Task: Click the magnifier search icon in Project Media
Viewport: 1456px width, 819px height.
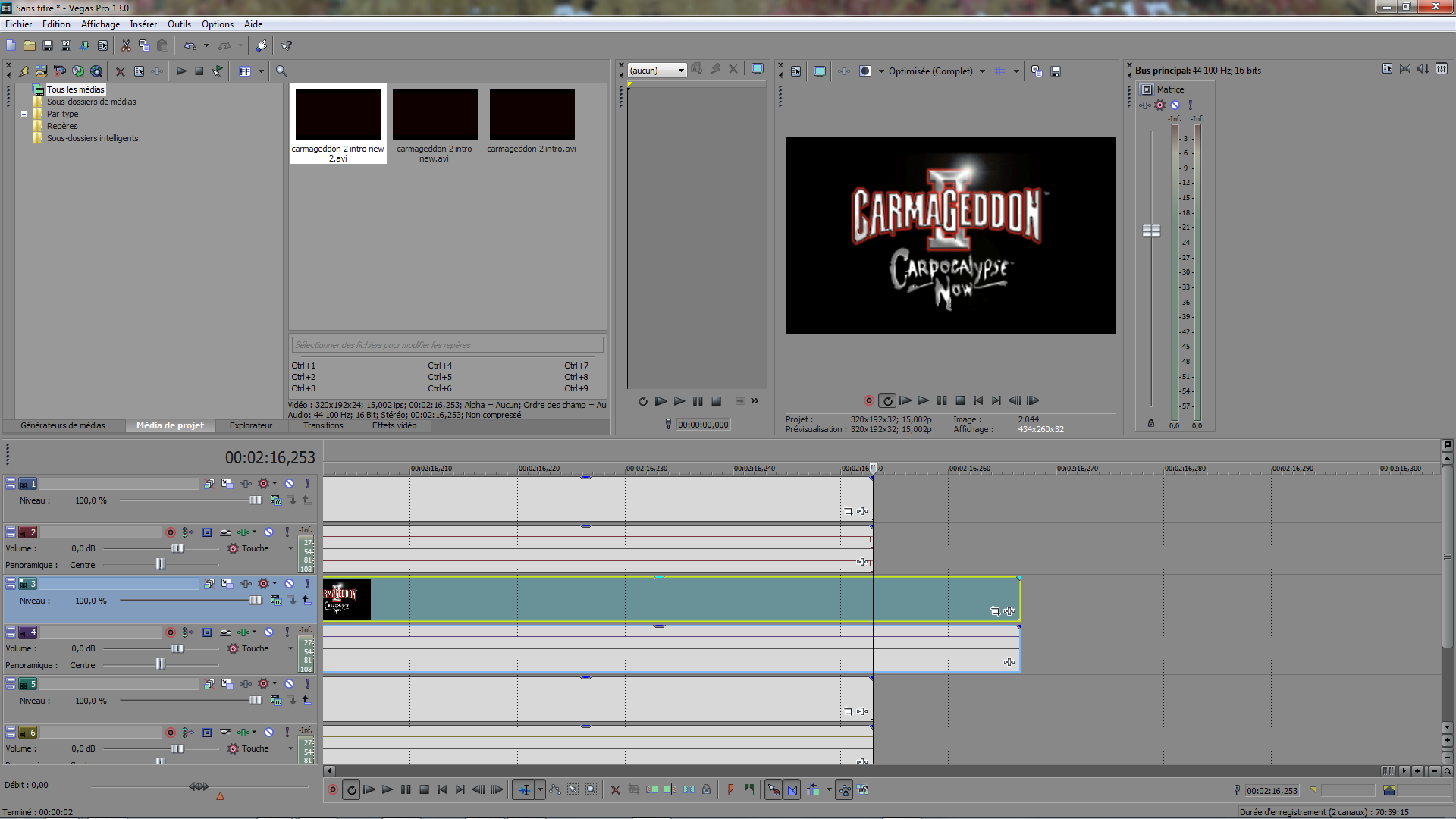Action: point(281,71)
